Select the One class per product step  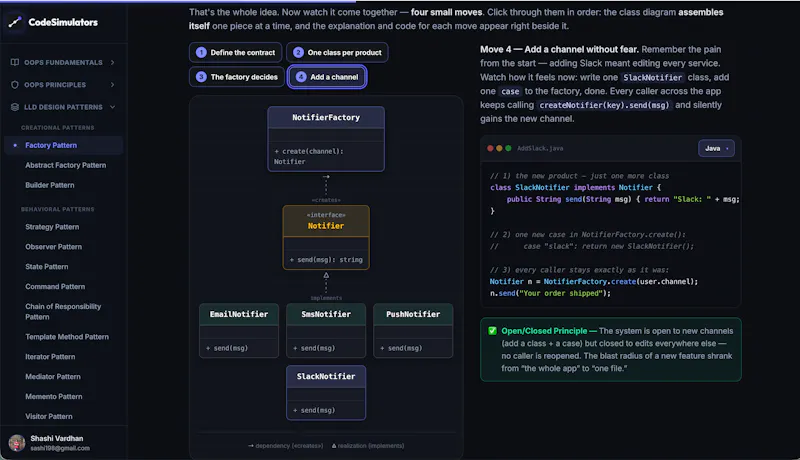click(x=337, y=53)
